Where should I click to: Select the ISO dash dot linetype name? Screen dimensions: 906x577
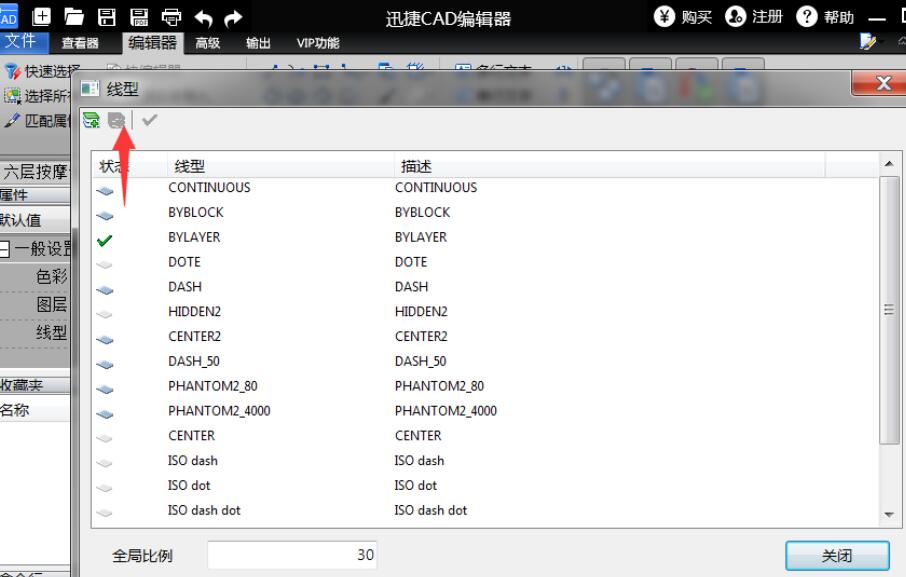[204, 511]
